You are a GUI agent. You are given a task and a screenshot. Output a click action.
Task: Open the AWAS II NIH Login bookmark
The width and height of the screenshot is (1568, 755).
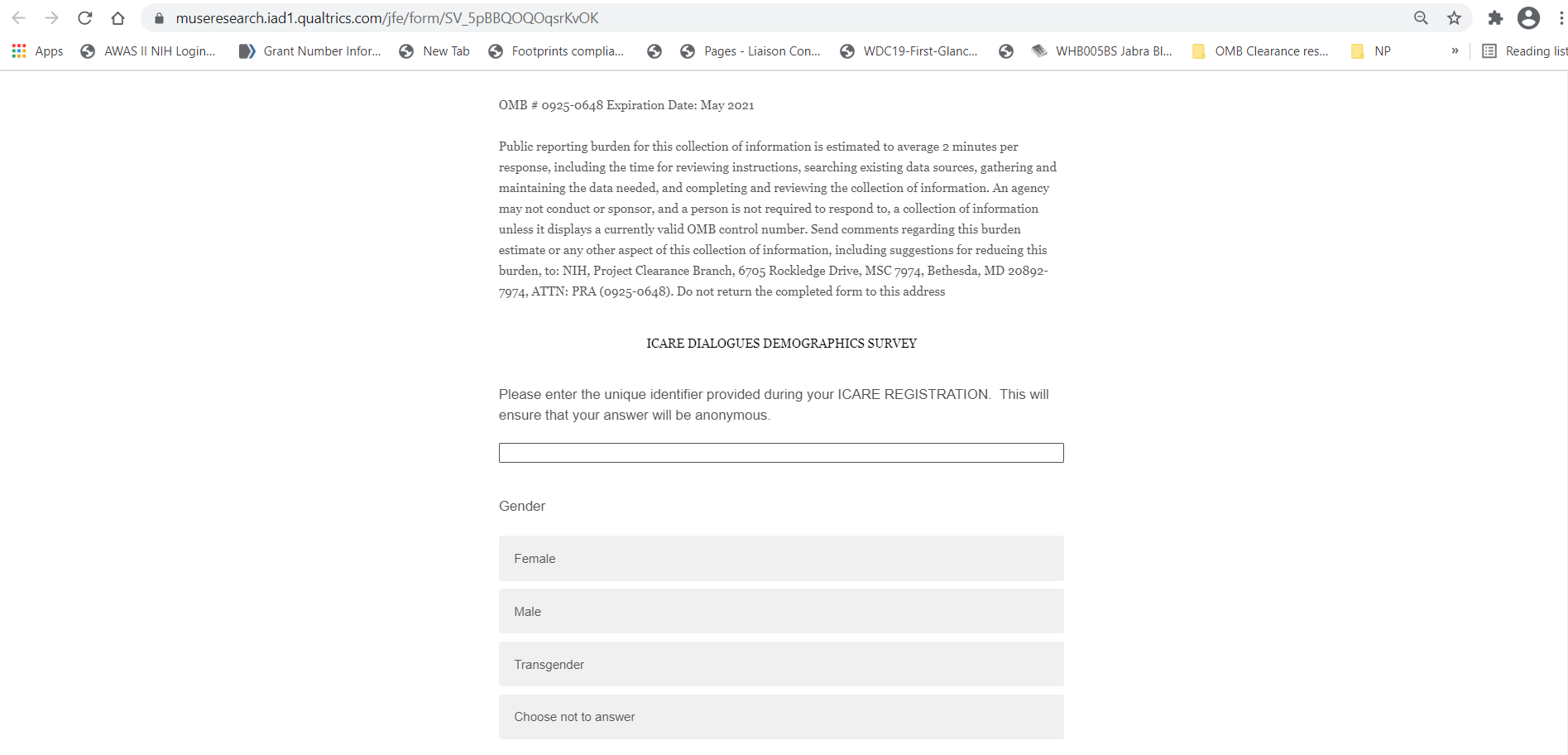[x=148, y=51]
